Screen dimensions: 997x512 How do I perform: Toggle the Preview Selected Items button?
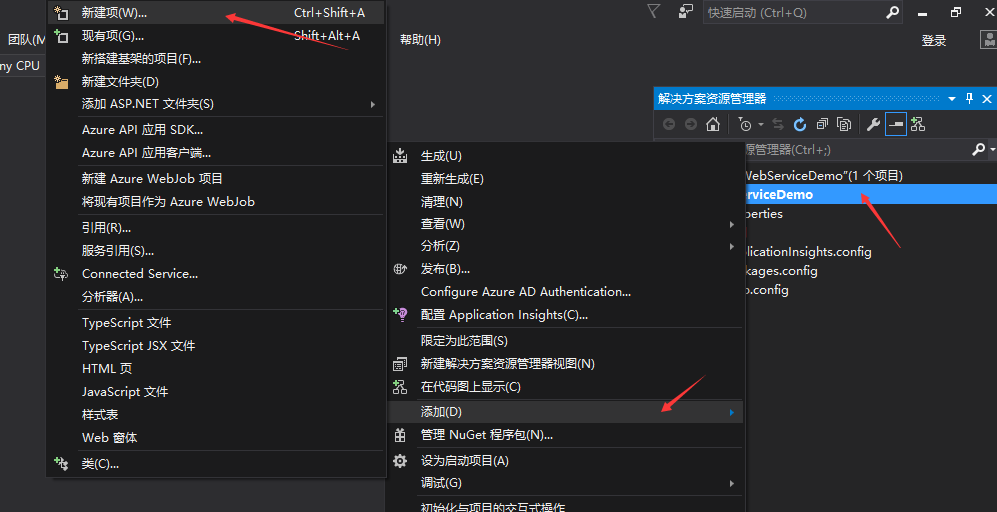[x=895, y=124]
